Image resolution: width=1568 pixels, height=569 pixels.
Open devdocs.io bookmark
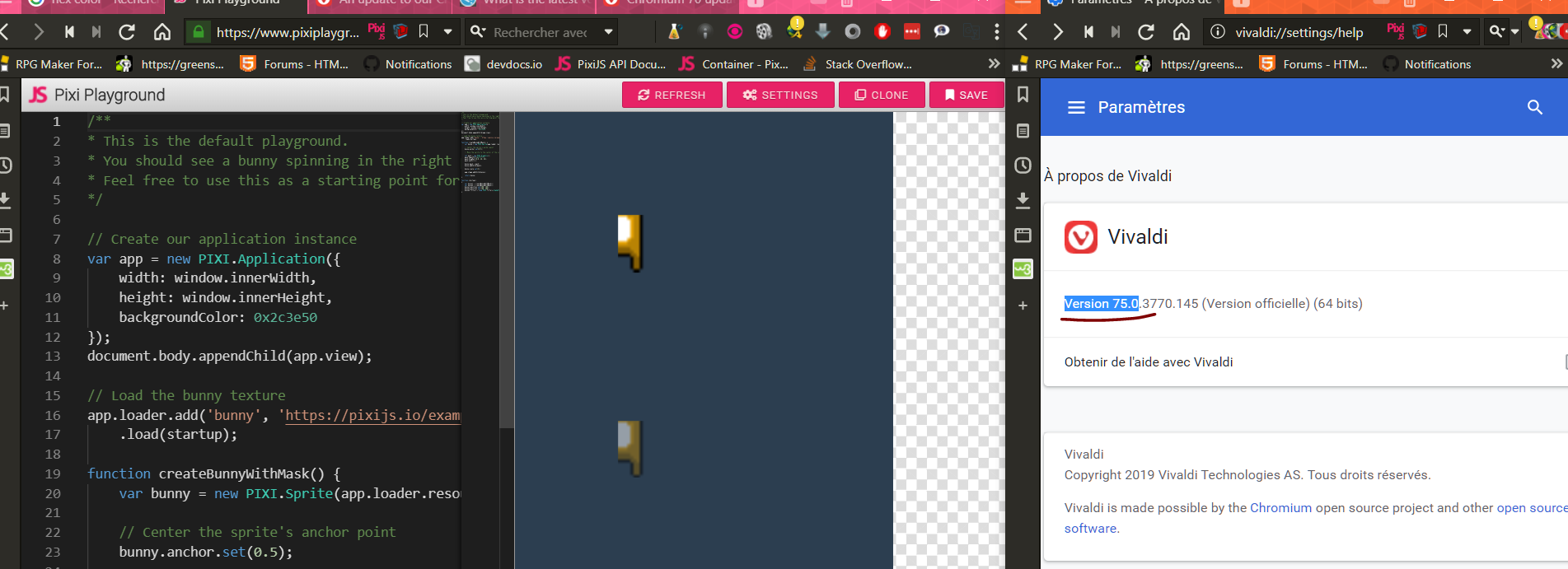[x=503, y=63]
